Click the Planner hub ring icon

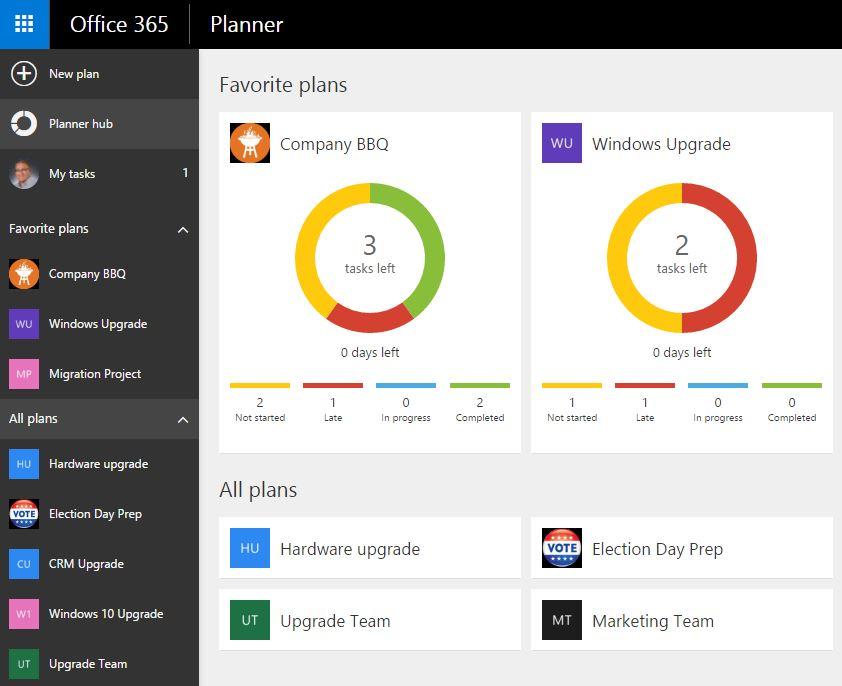coord(24,124)
